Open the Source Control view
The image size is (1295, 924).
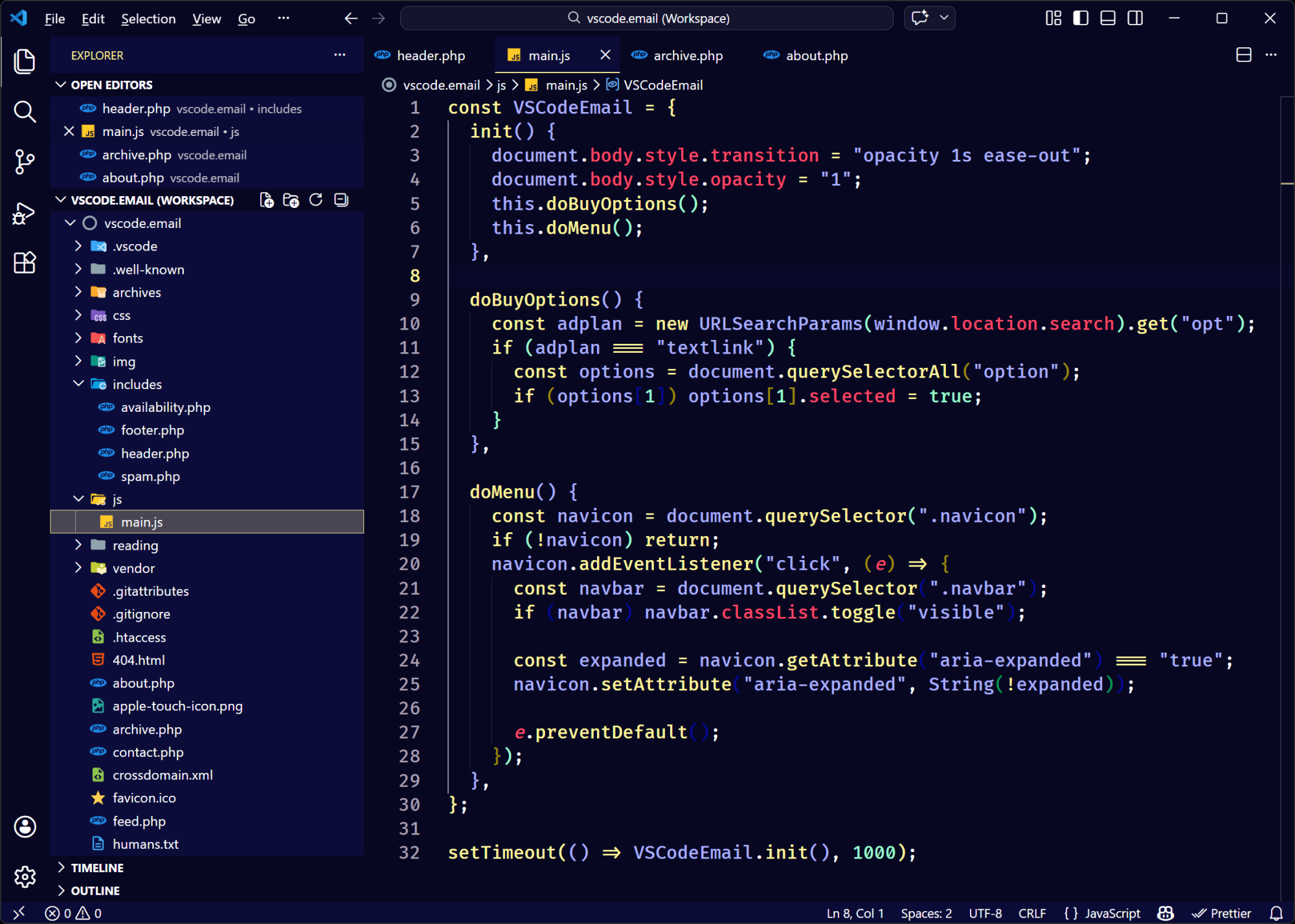tap(25, 161)
